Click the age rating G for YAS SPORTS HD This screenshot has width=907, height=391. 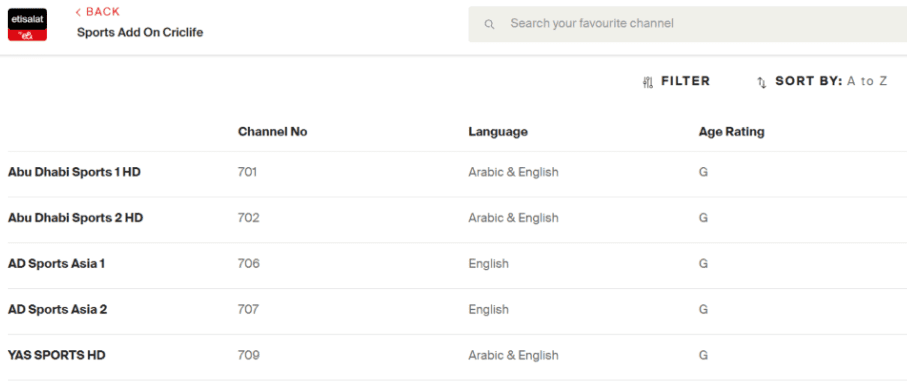coord(703,355)
